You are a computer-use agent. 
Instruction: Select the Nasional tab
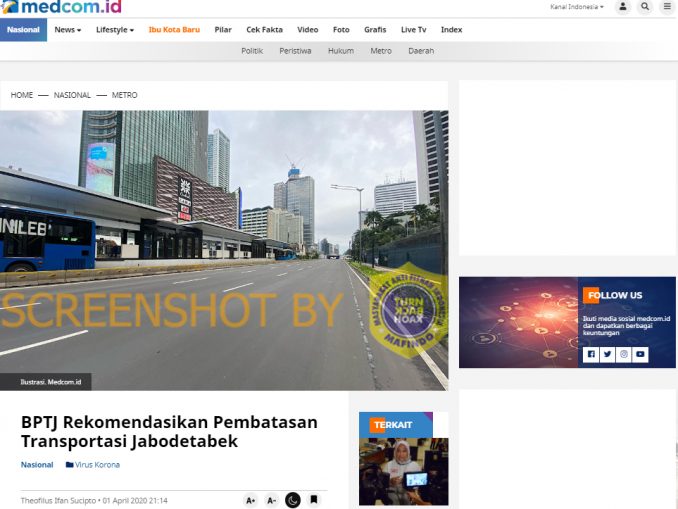(x=23, y=30)
